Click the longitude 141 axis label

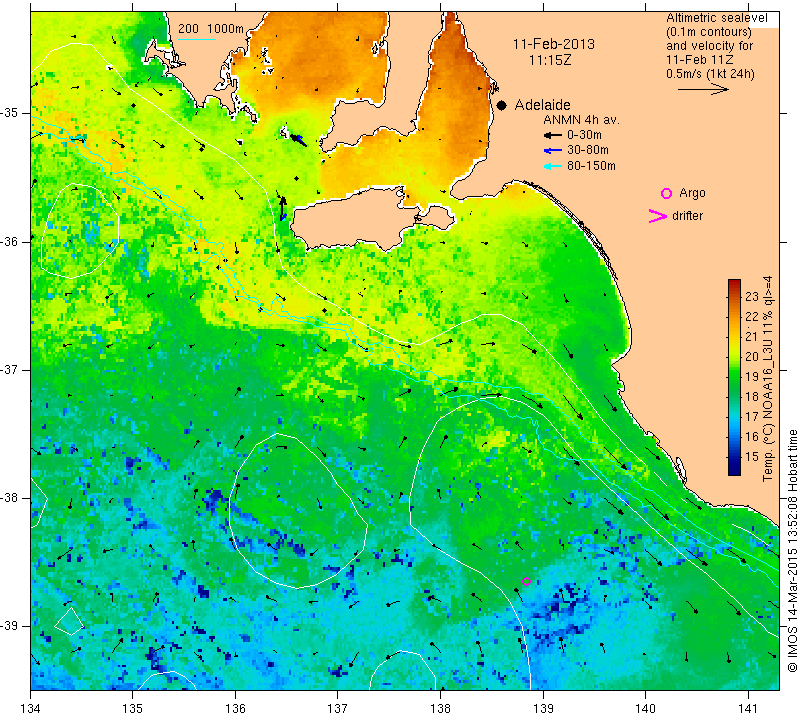[748, 708]
